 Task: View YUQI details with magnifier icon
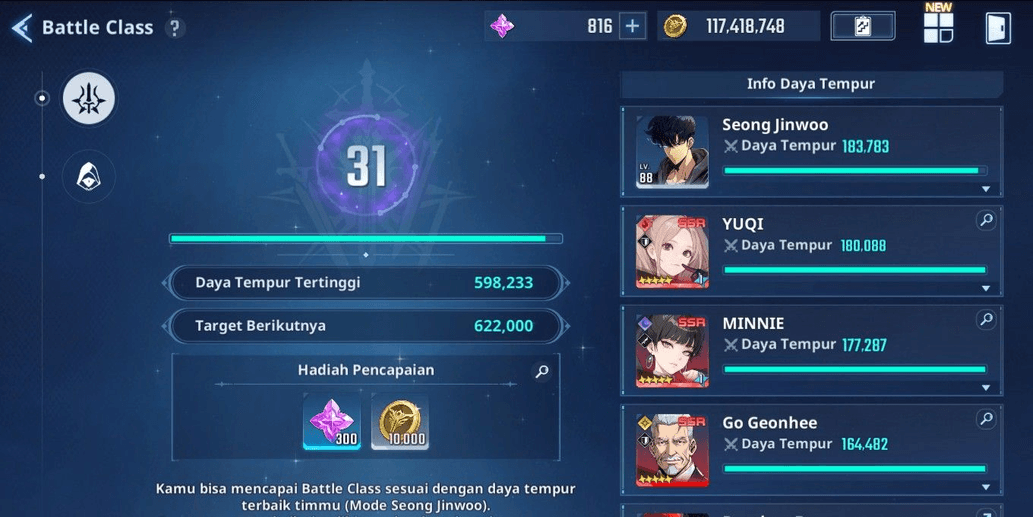click(986, 221)
